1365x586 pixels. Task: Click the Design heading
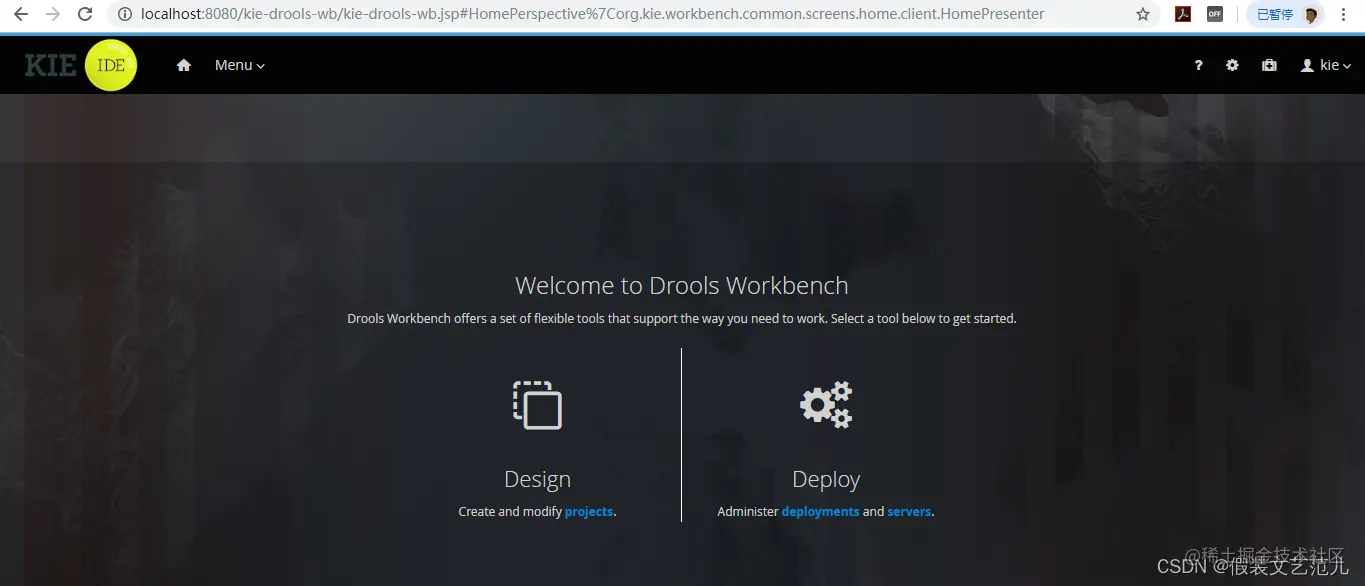pos(537,479)
